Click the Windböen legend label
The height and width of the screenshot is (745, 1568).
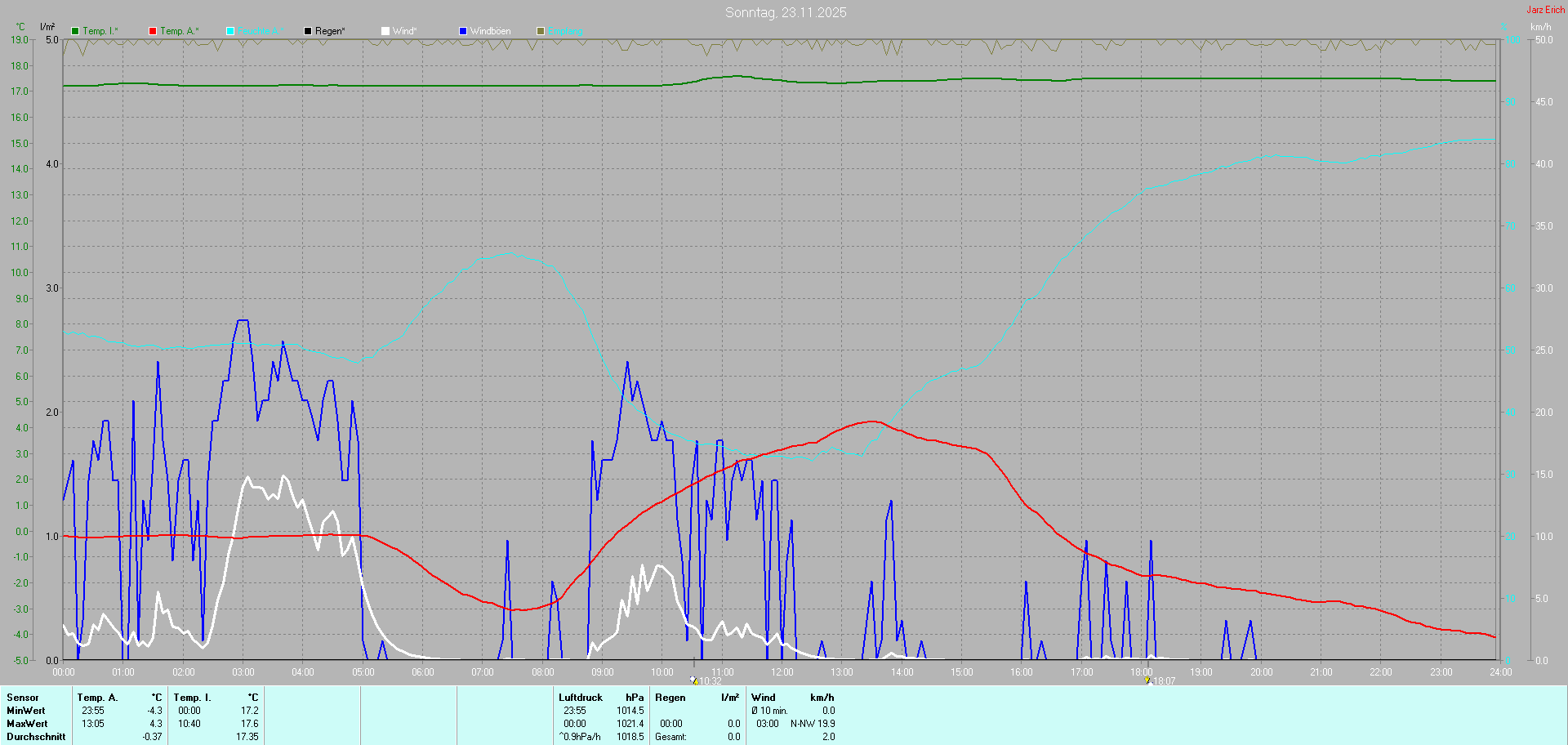(490, 31)
